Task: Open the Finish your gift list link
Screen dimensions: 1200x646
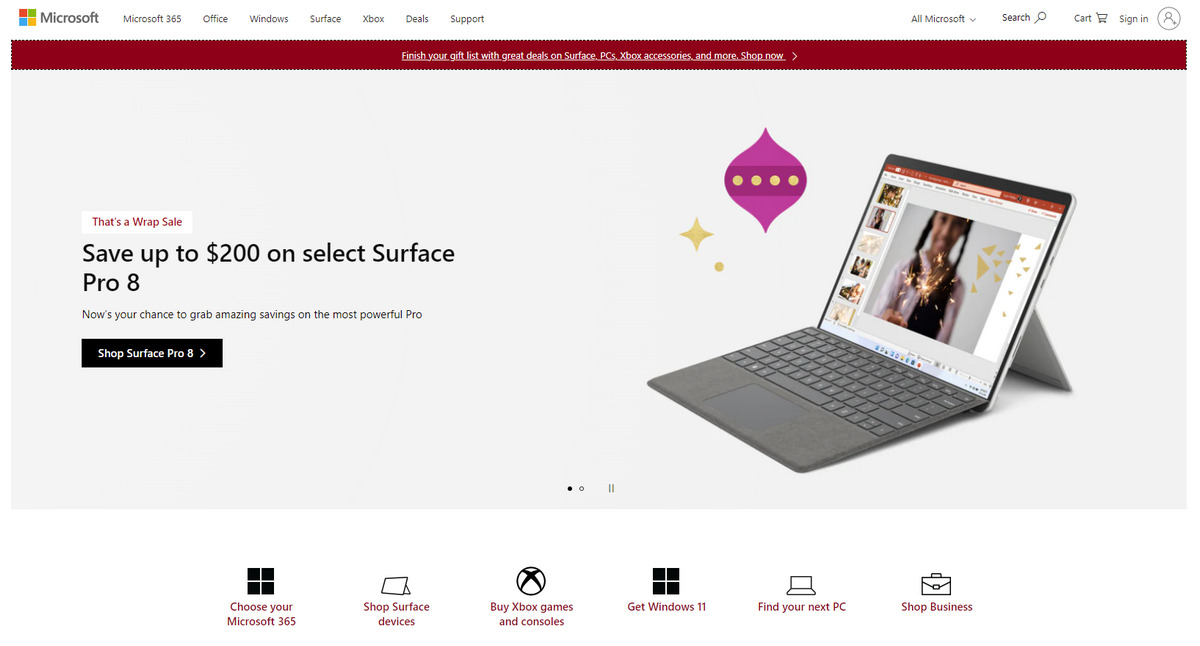Action: [593, 56]
